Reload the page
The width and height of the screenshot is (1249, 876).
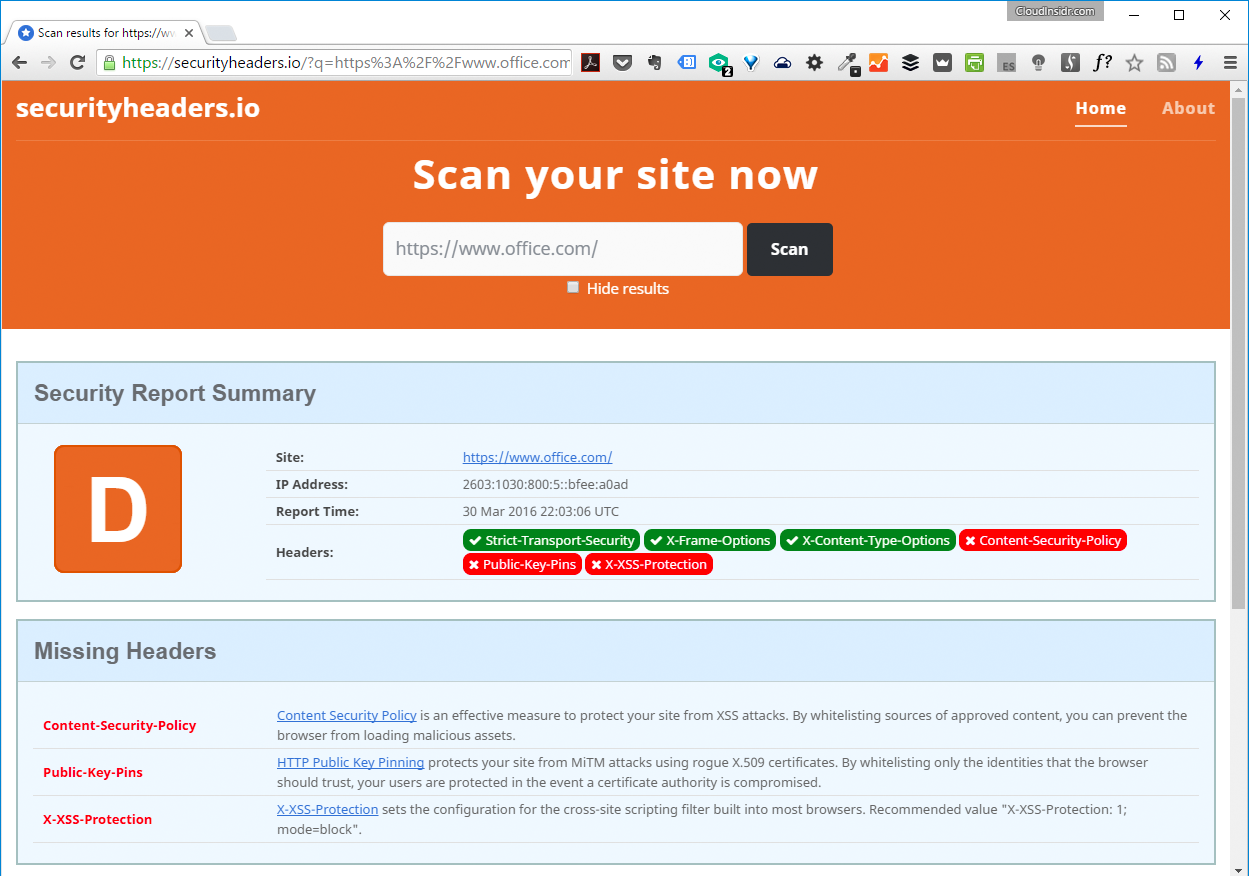[x=77, y=63]
